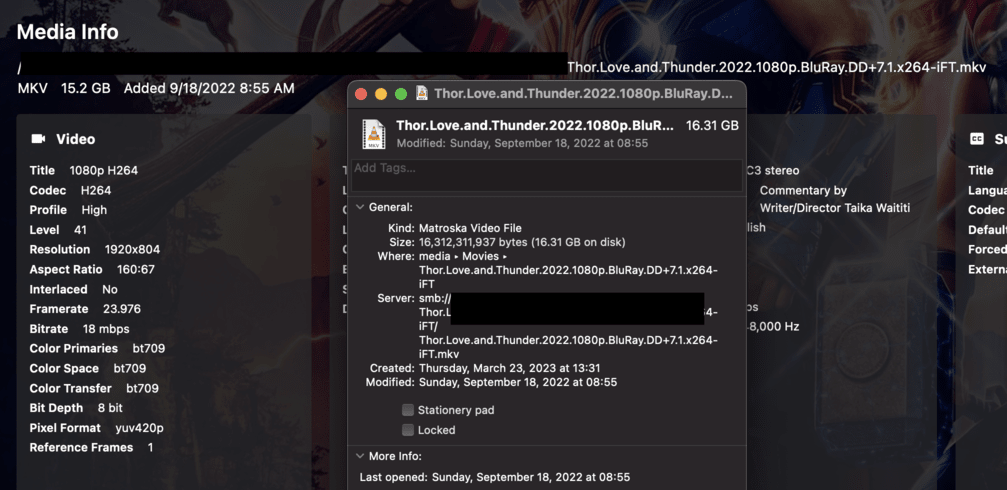Screen dimensions: 1007x490
Task: Zoom the file info window
Action: [401, 94]
